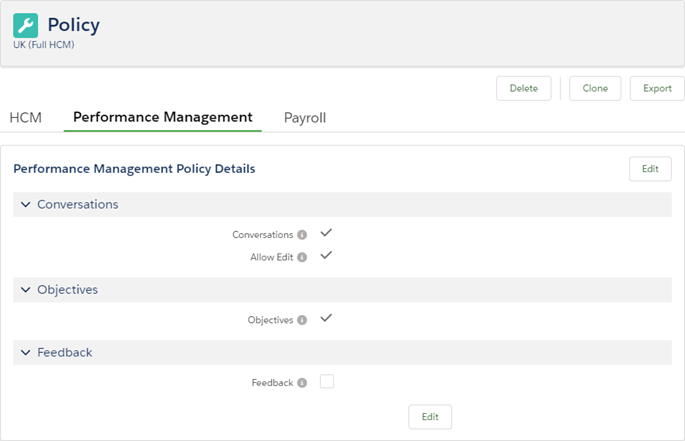Click the info icon beside Objectives field
Viewport: 685px width, 442px height.
tap(302, 320)
